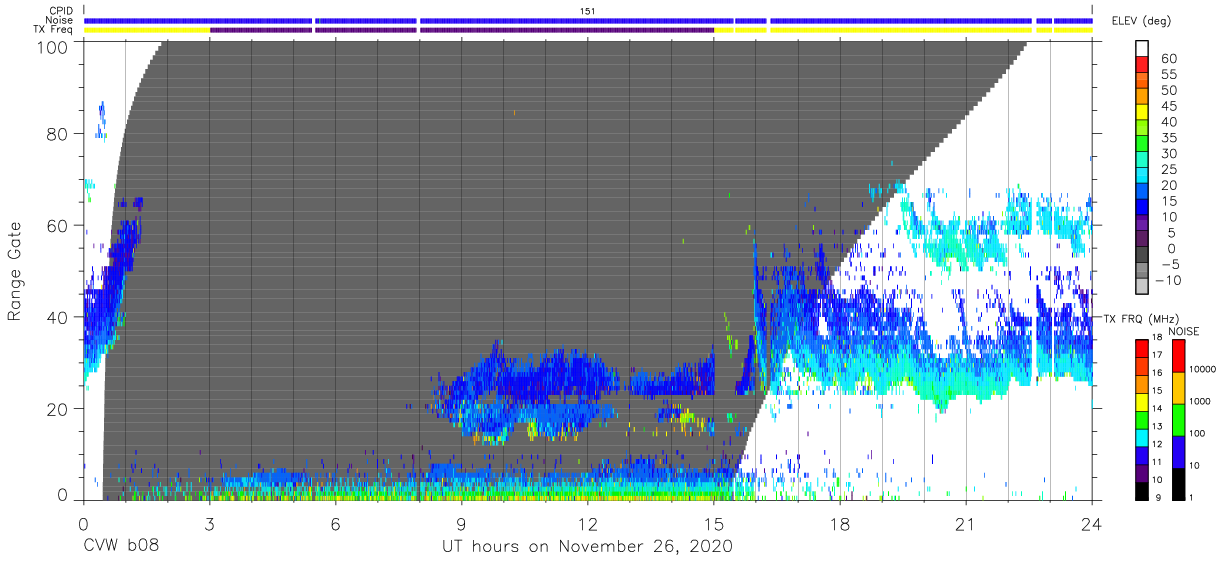Click the red top segment of NOISE colorbar
This screenshot has height=567, width=1228.
(1180, 356)
